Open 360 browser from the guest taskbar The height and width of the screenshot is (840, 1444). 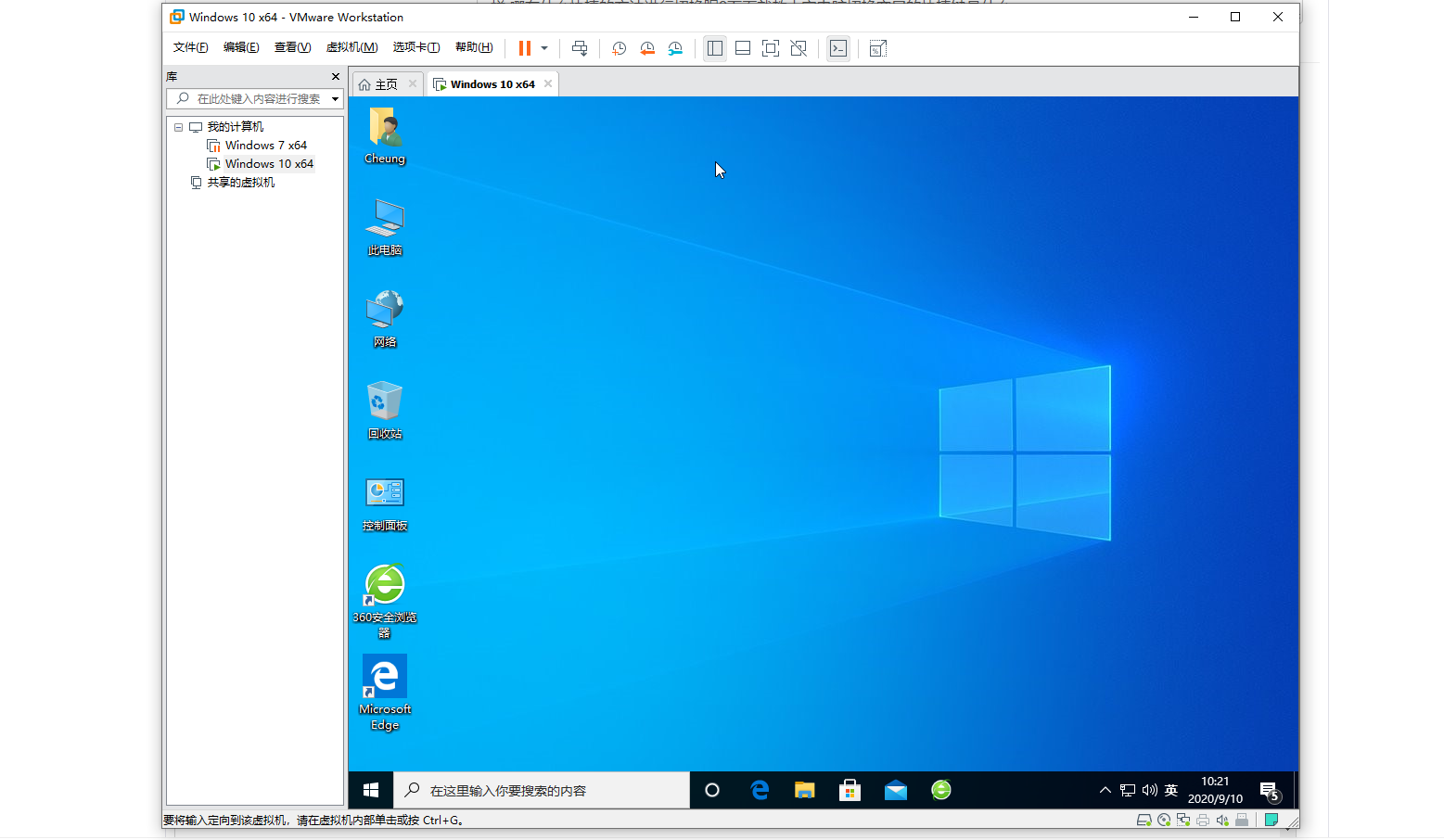click(x=941, y=790)
